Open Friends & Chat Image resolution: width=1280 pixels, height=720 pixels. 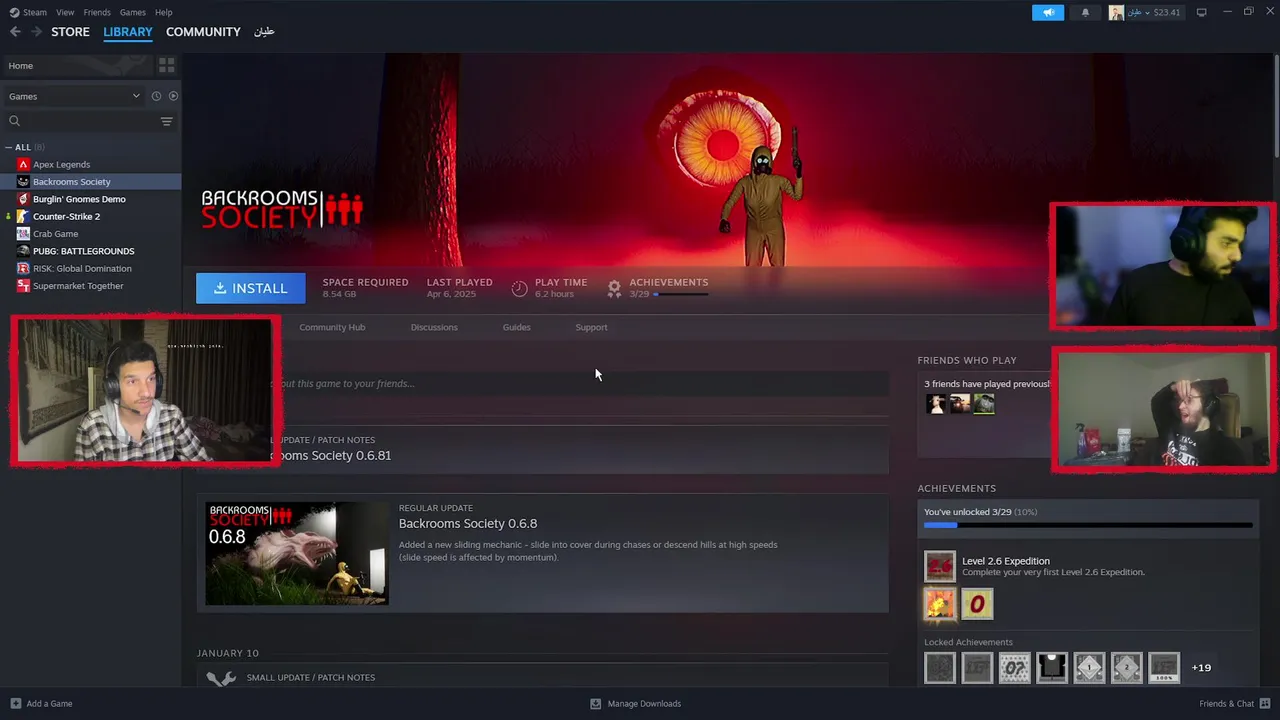1235,704
